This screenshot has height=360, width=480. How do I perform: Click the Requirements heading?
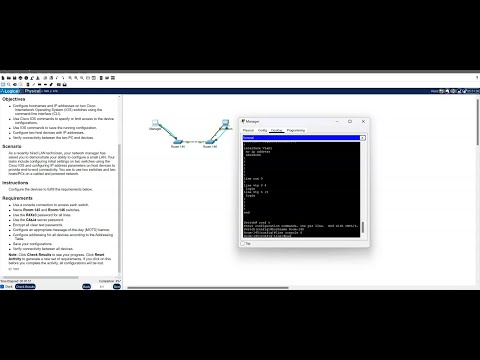[17, 198]
